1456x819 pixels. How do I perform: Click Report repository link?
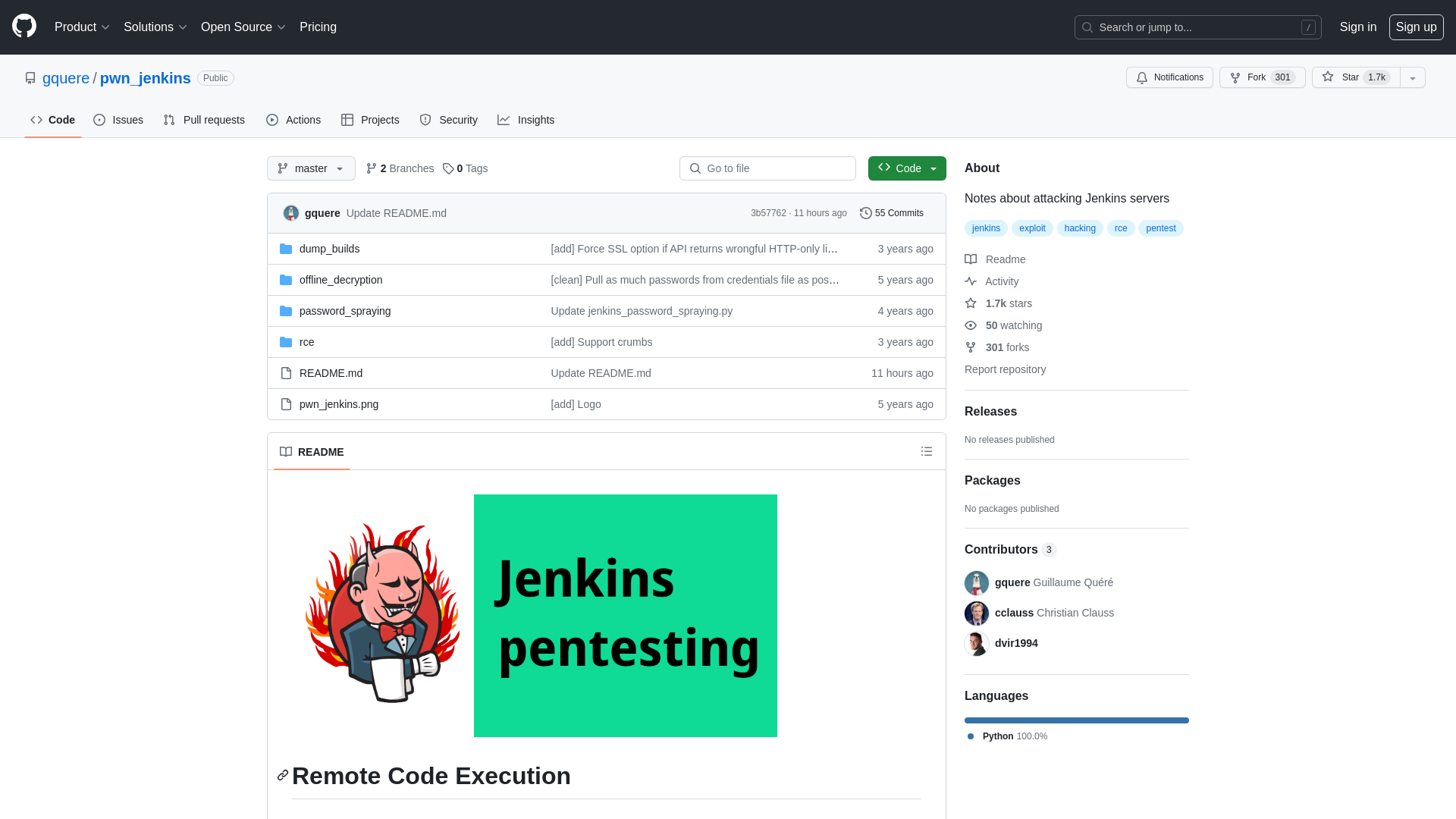1005,369
